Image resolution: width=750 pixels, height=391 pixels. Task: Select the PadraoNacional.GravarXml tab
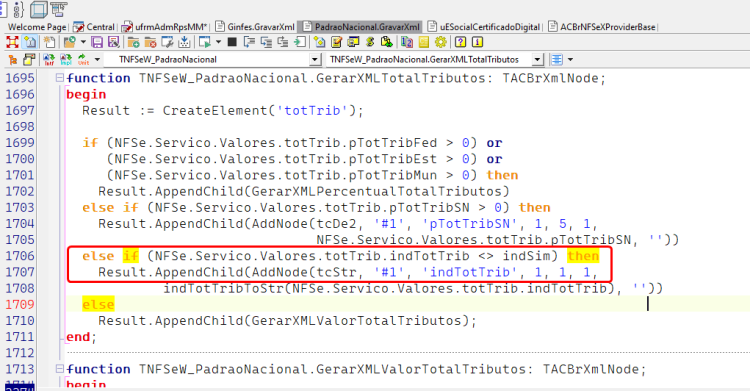(x=361, y=27)
